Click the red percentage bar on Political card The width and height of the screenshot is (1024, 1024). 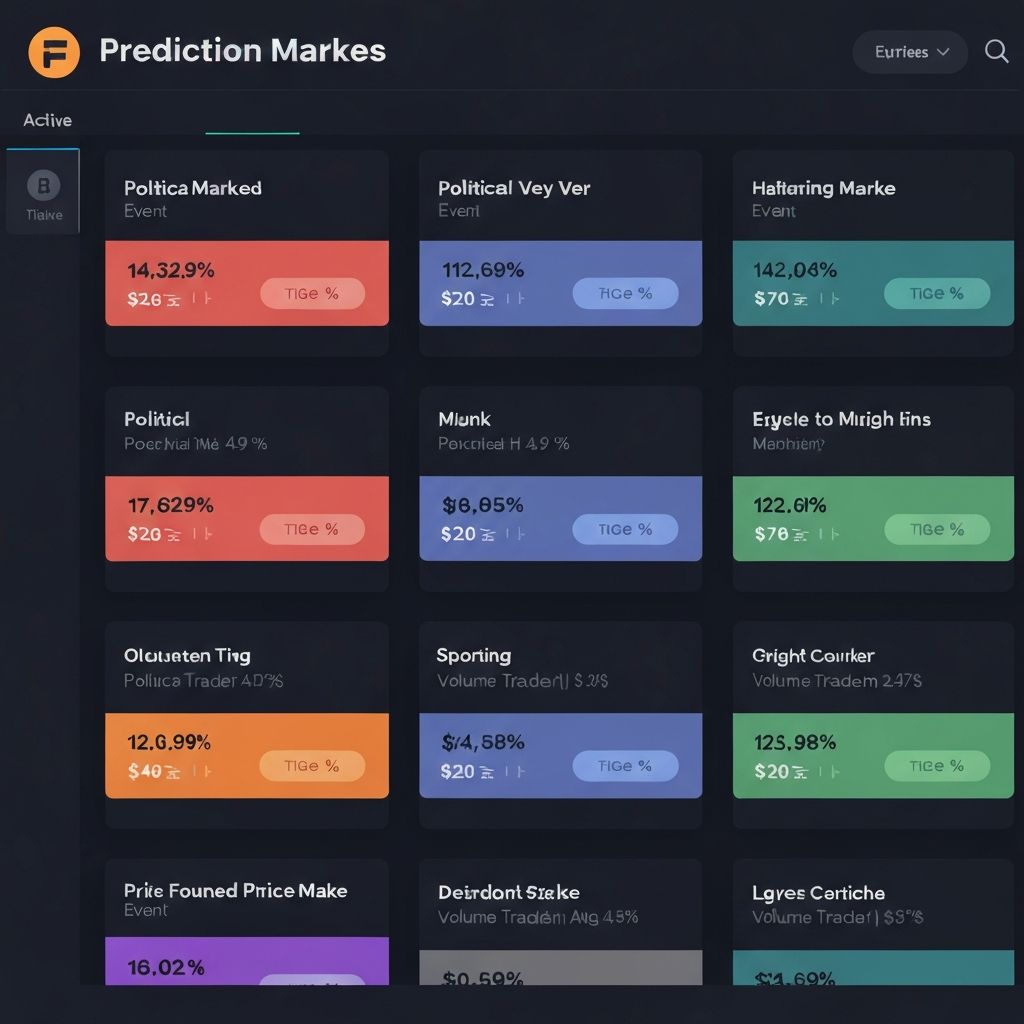[x=246, y=518]
